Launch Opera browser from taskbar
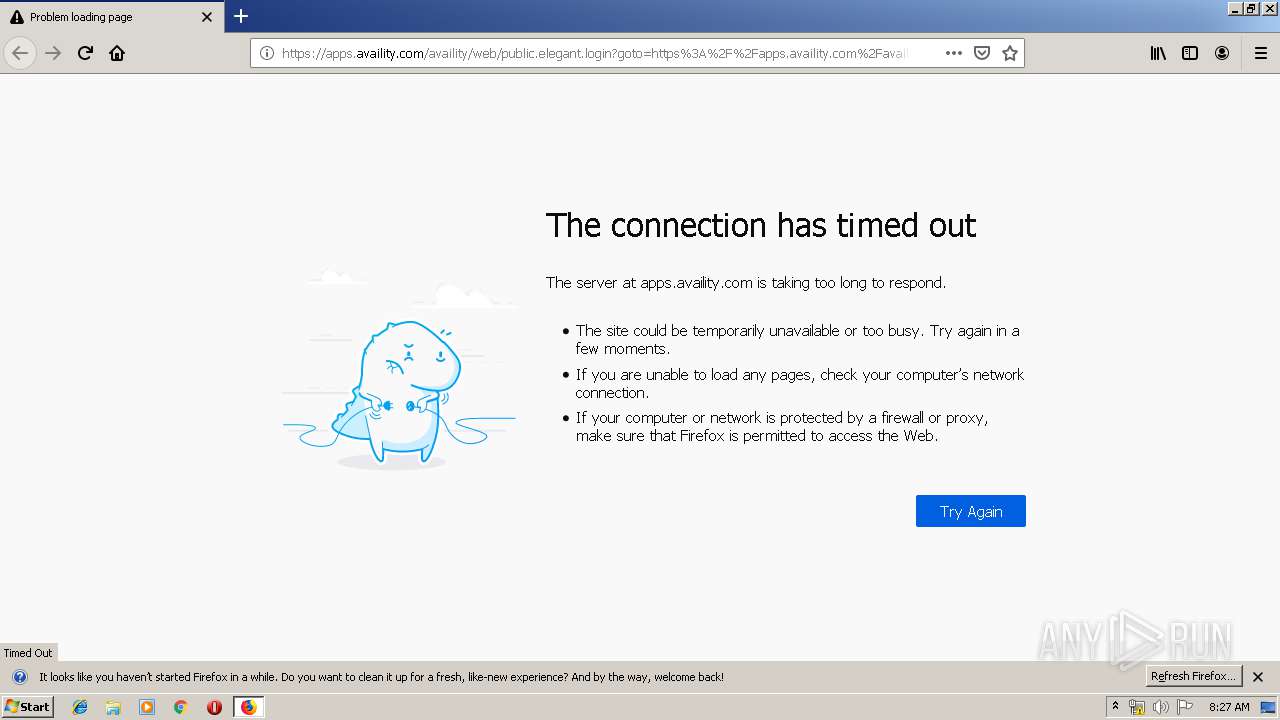This screenshot has width=1280, height=720. (x=214, y=707)
